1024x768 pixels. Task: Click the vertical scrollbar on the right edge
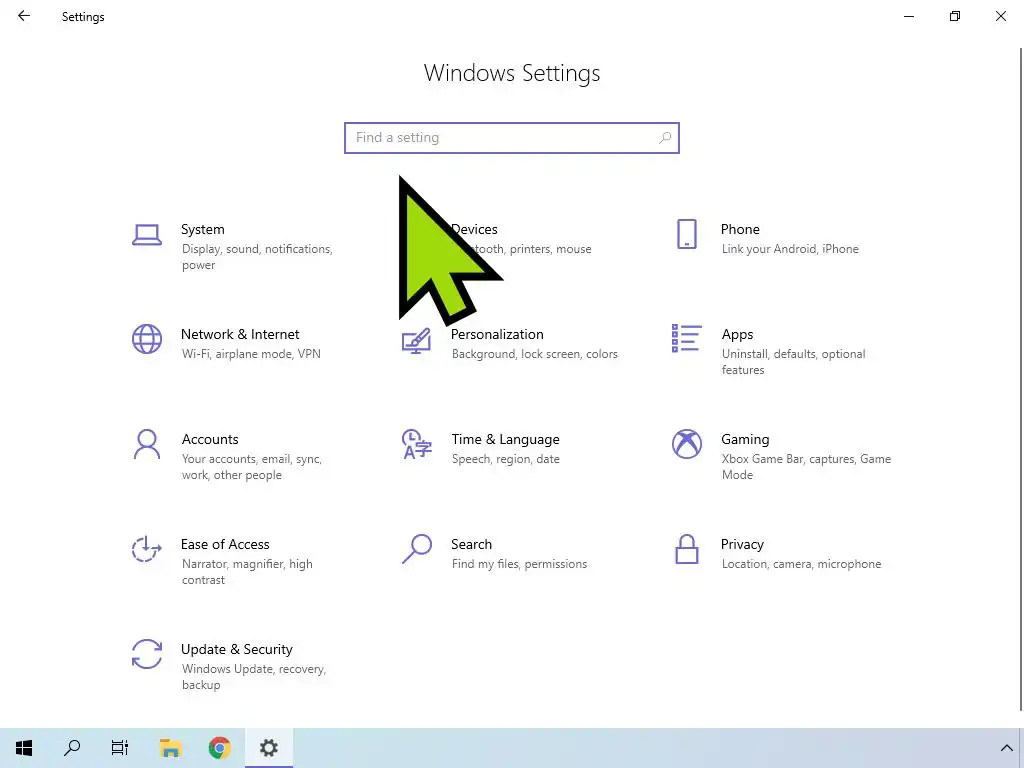coord(1021,379)
